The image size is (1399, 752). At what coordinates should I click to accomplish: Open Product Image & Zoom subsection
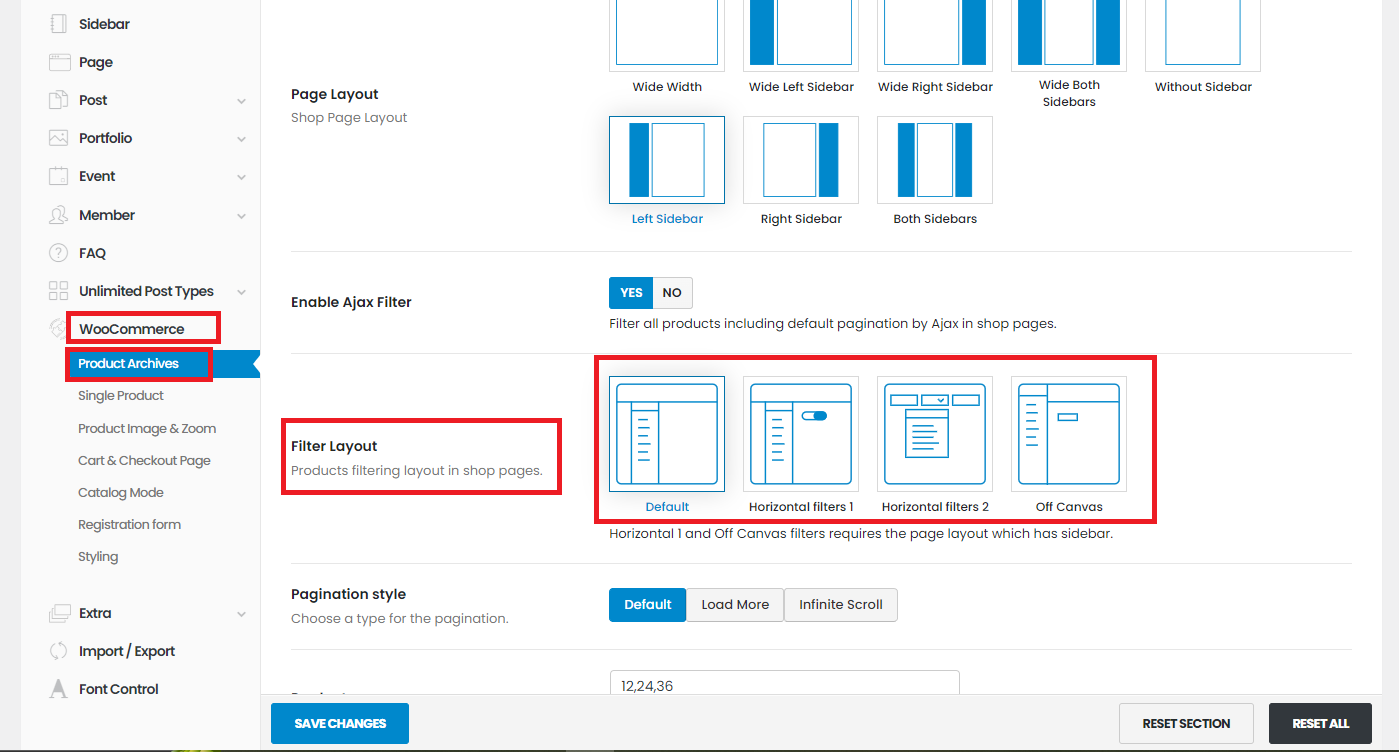click(x=147, y=428)
